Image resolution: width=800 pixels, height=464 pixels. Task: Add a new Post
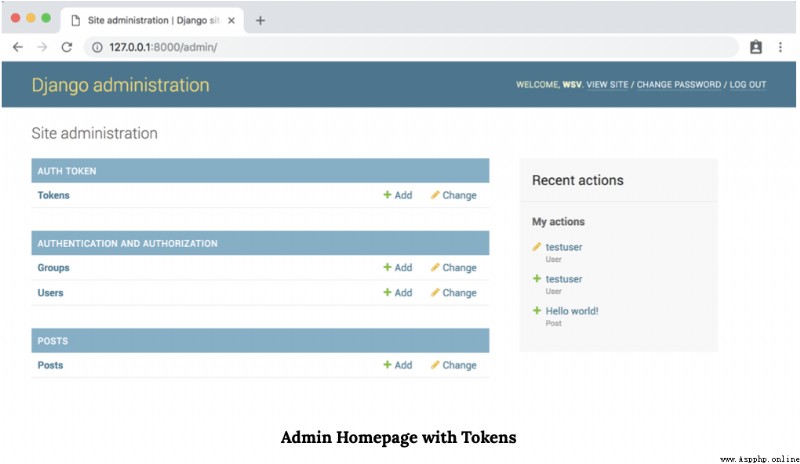[x=398, y=365]
